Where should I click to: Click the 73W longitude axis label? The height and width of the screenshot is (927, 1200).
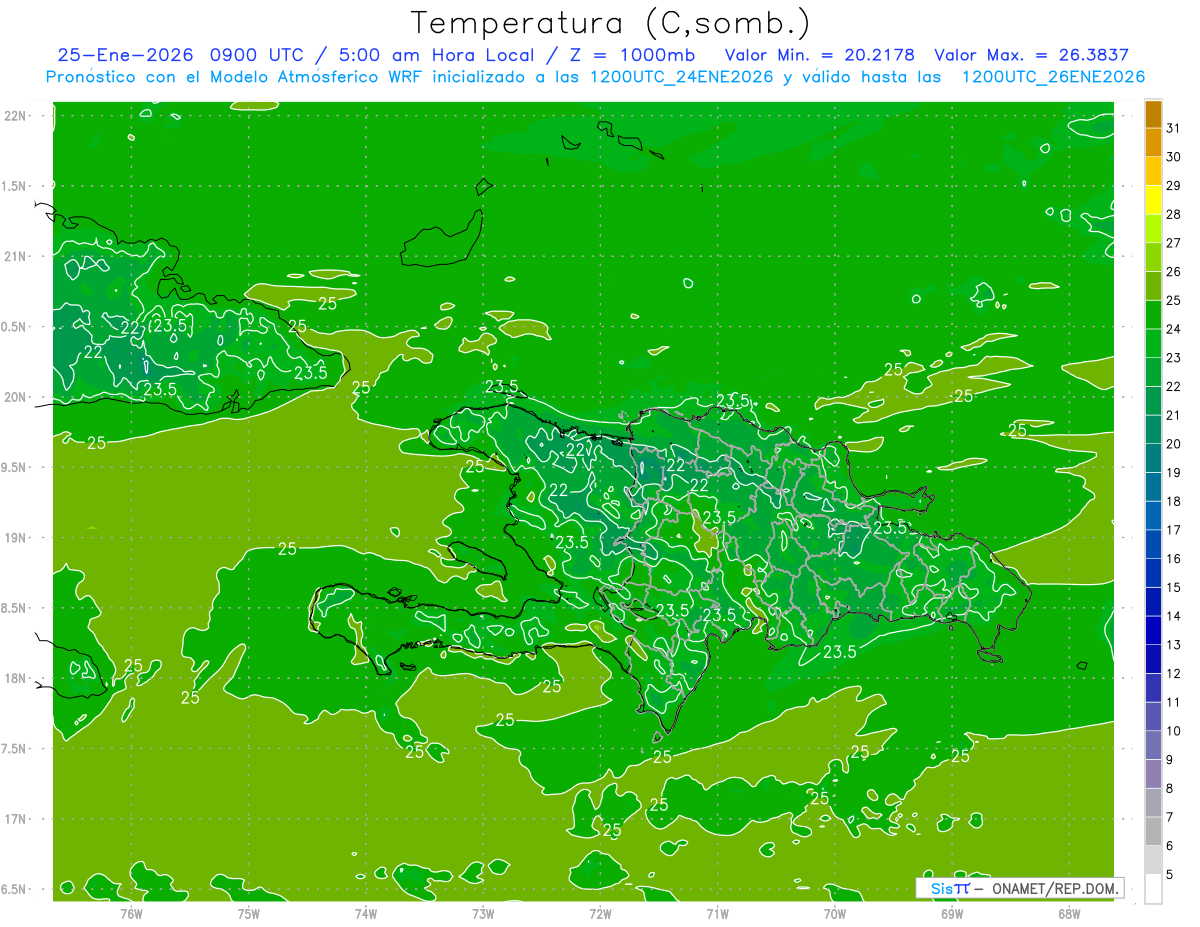483,913
